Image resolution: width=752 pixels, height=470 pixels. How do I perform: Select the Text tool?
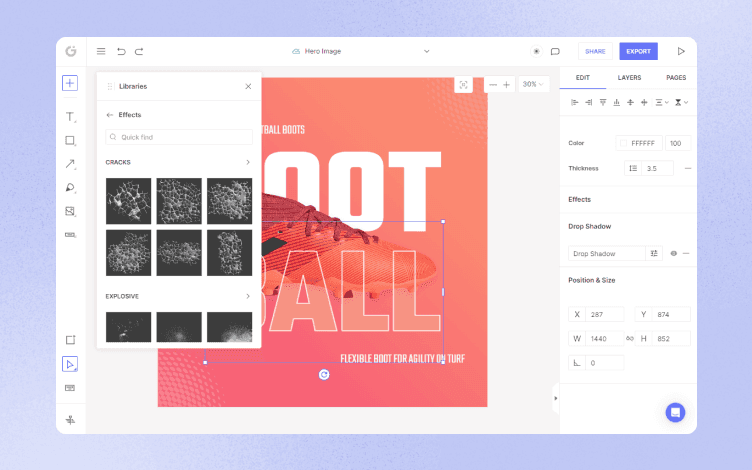pyautogui.click(x=70, y=117)
